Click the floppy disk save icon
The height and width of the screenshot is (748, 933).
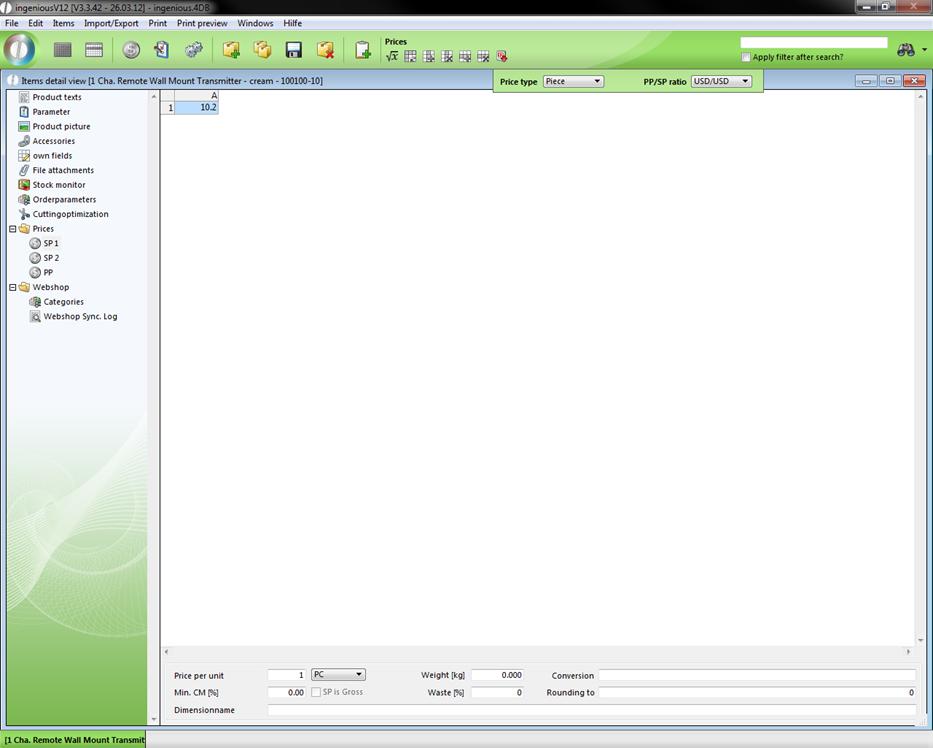[x=294, y=50]
